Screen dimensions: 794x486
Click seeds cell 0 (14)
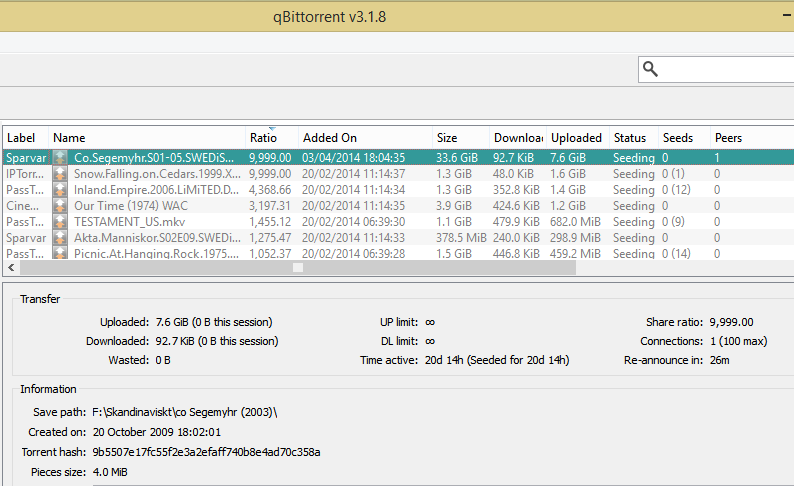tap(676, 253)
